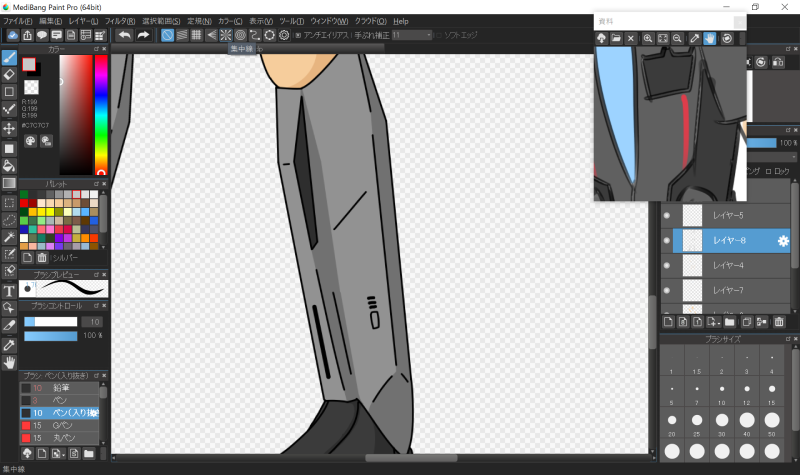800x475 pixels.
Task: Open snap settings gear in toolbar
Action: point(284,35)
